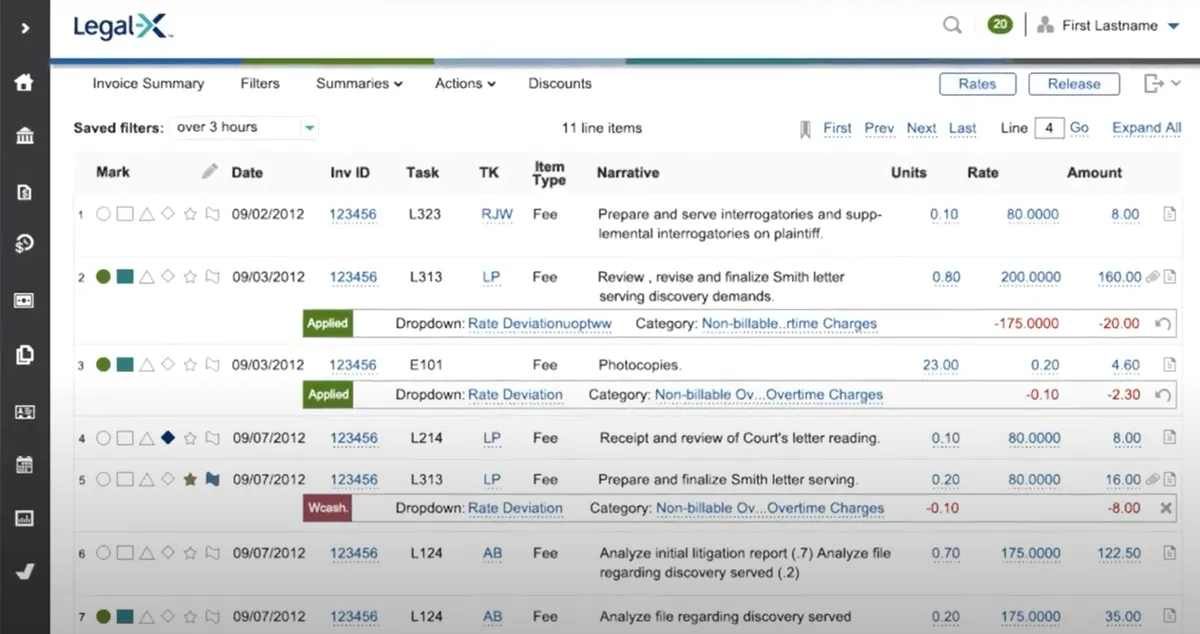Open Non-billable..rtime Charges category on row 2
Image resolution: width=1200 pixels, height=634 pixels.
point(789,324)
